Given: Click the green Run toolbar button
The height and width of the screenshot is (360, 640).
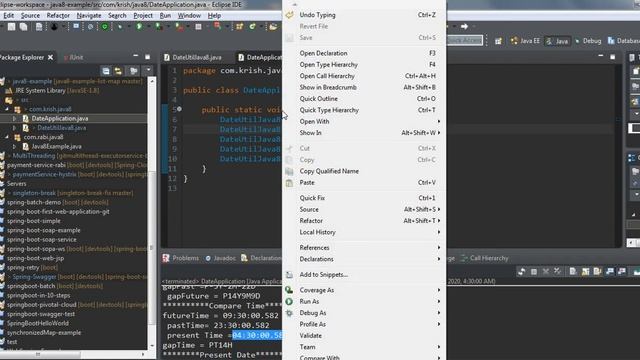Looking at the screenshot, I should coord(139,27).
